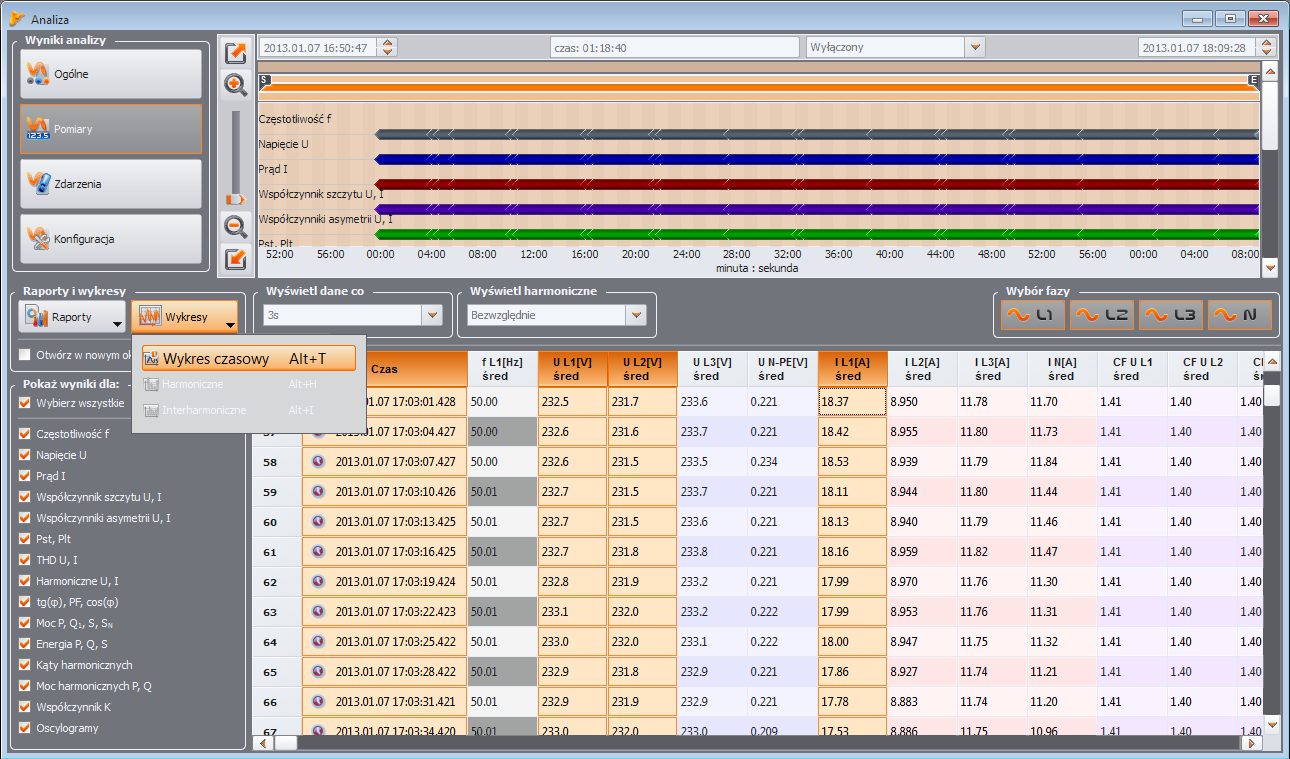This screenshot has width=1290, height=759.
Task: Toggle Wybierz wszystkie checkbox
Action: point(25,403)
